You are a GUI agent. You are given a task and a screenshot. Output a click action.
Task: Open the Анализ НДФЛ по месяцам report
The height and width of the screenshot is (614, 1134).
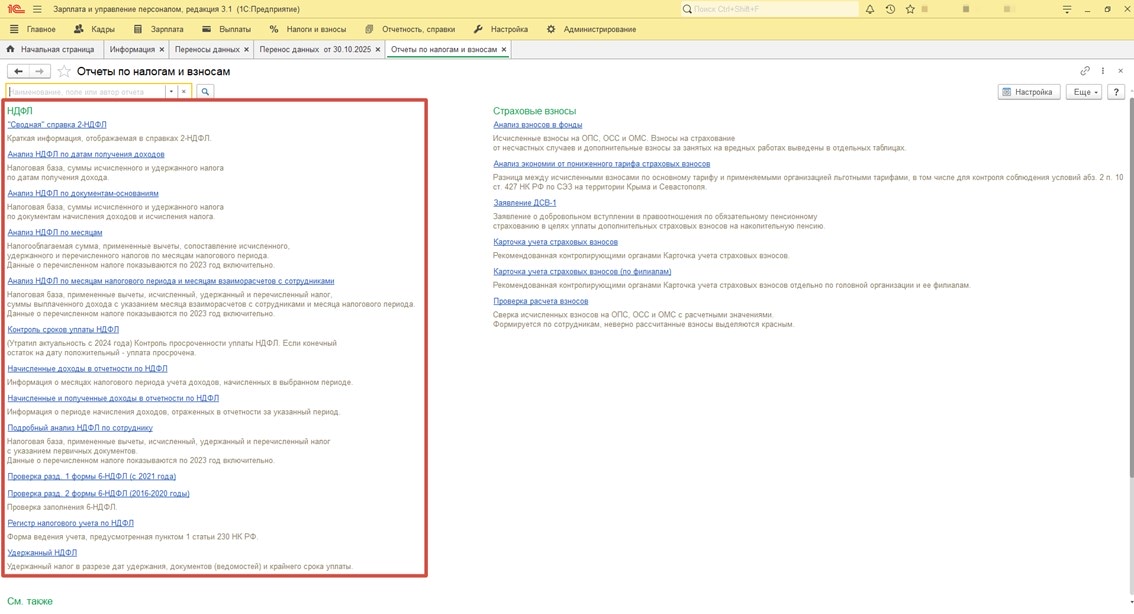point(55,232)
